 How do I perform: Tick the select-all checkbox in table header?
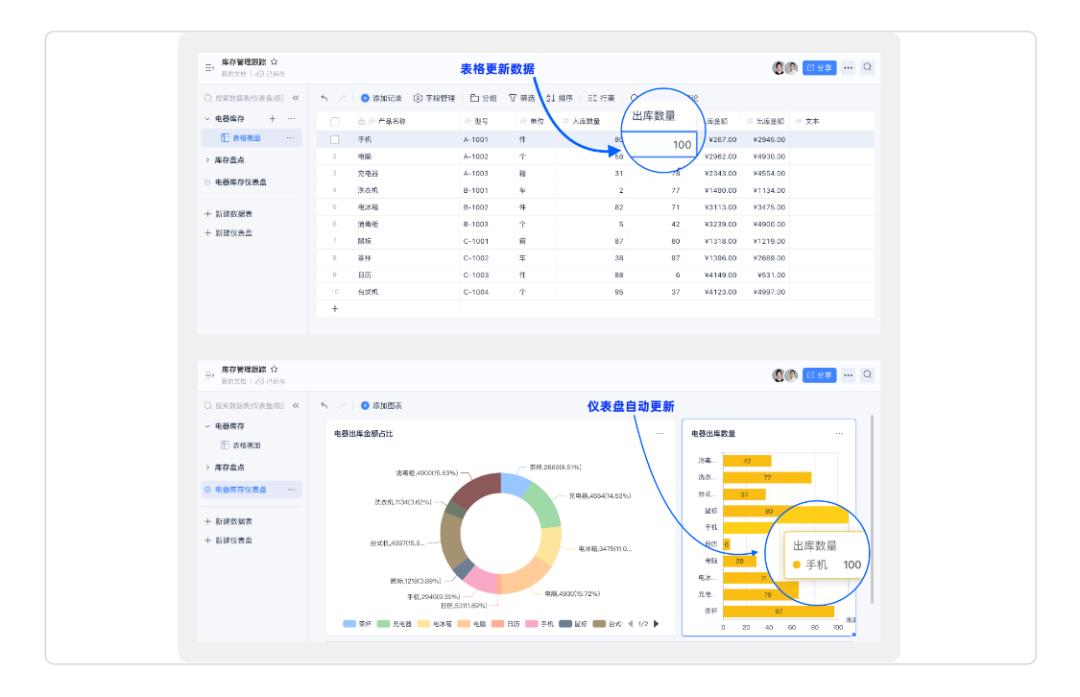(335, 122)
